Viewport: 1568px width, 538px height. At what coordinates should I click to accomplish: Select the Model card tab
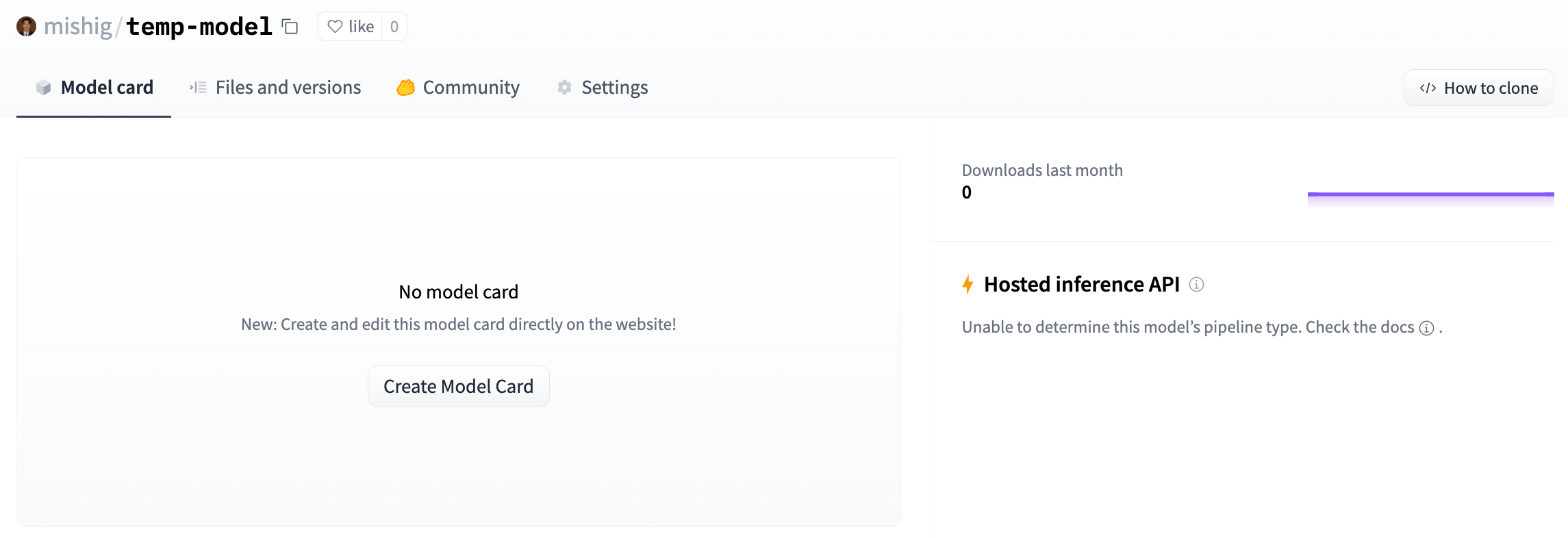[x=107, y=88]
